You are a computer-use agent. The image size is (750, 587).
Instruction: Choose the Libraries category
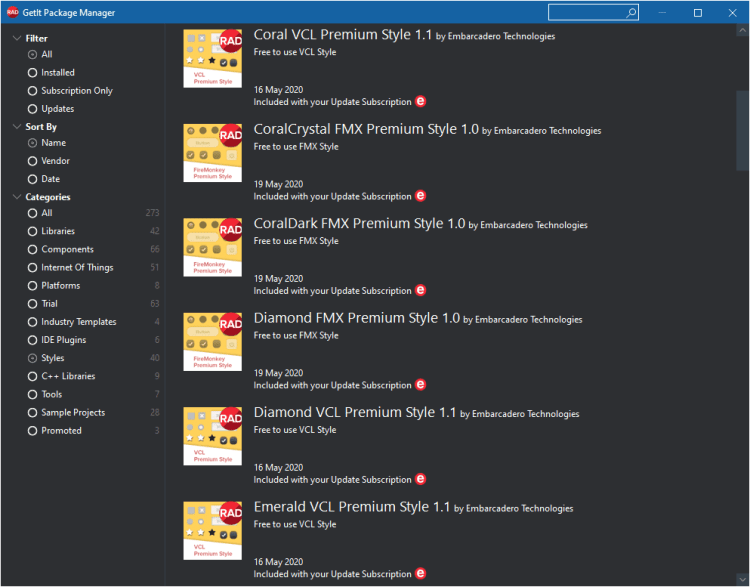(x=51, y=232)
